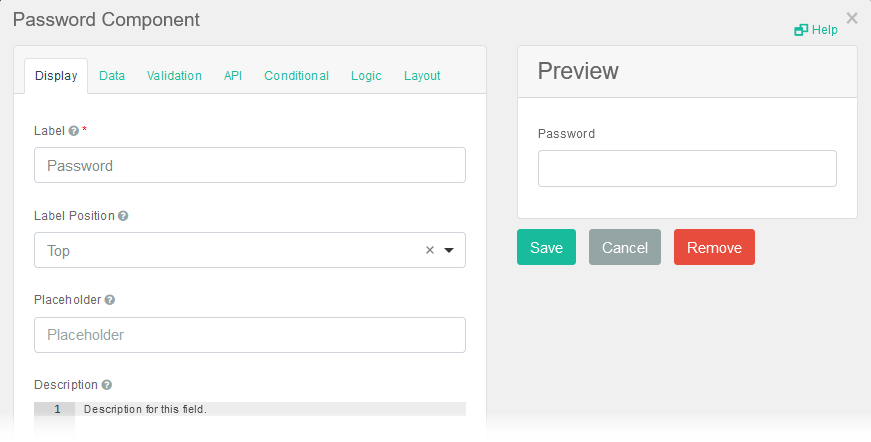Click the Description help tooltip icon
Screen dimensions: 871x442
[x=106, y=385]
